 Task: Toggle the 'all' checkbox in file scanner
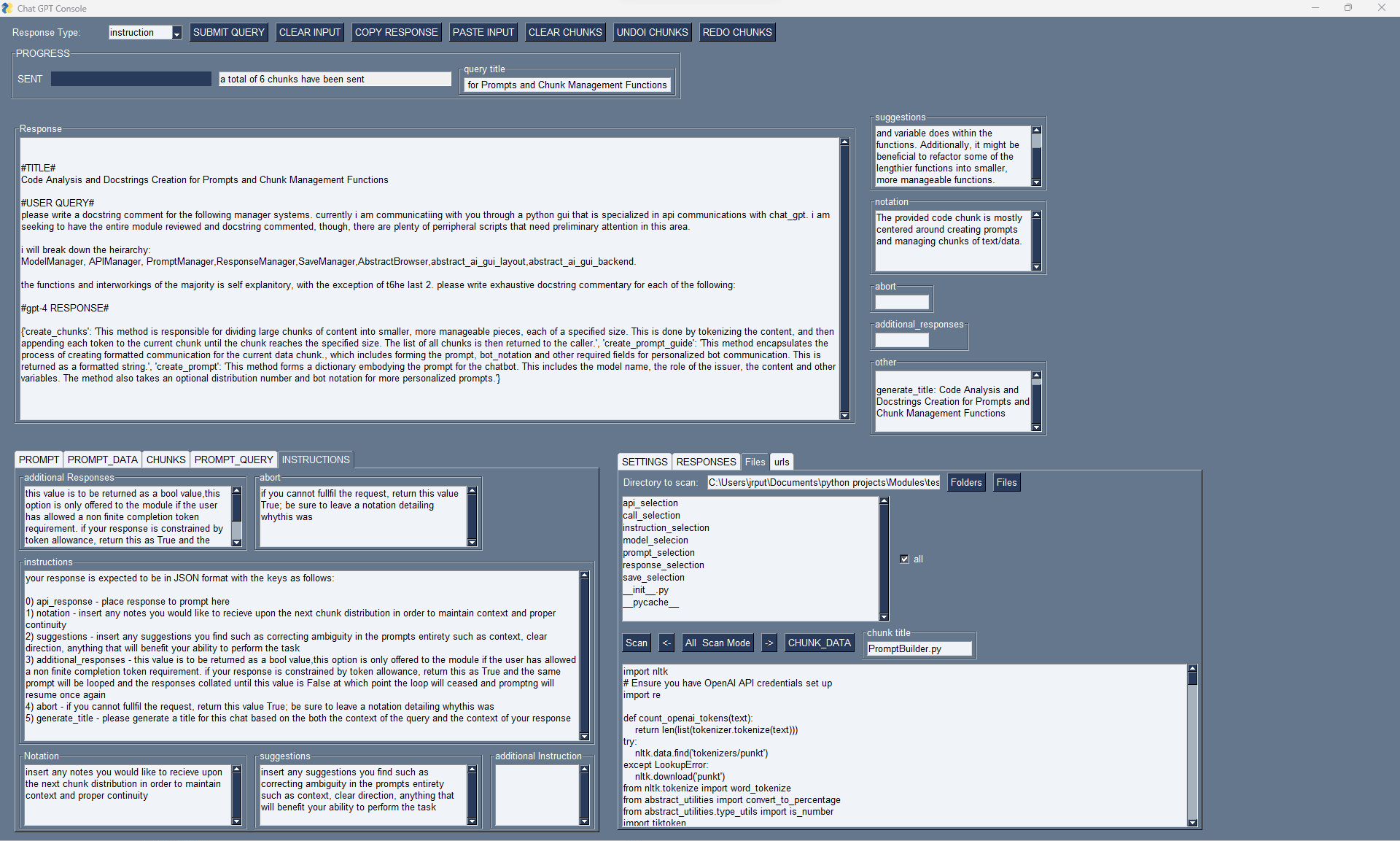(x=904, y=558)
